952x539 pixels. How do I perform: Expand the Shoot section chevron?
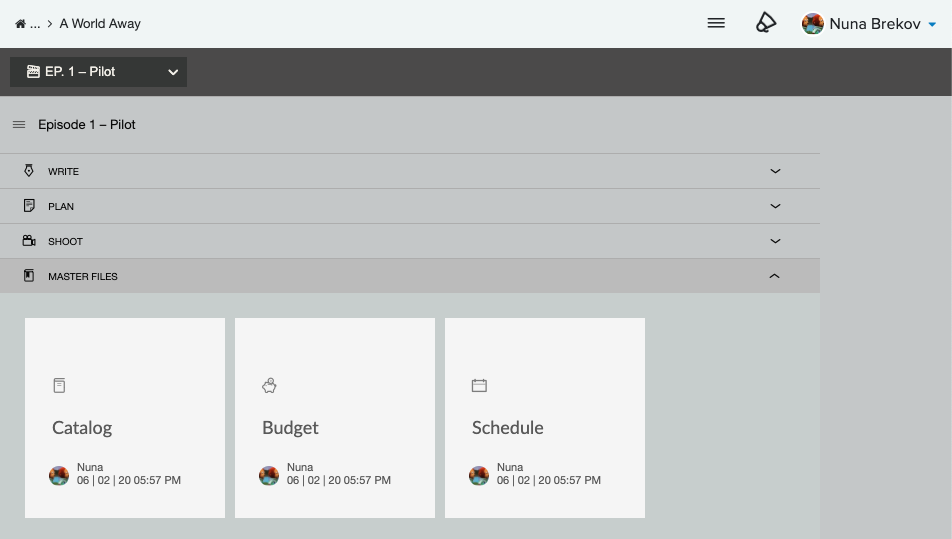point(775,241)
